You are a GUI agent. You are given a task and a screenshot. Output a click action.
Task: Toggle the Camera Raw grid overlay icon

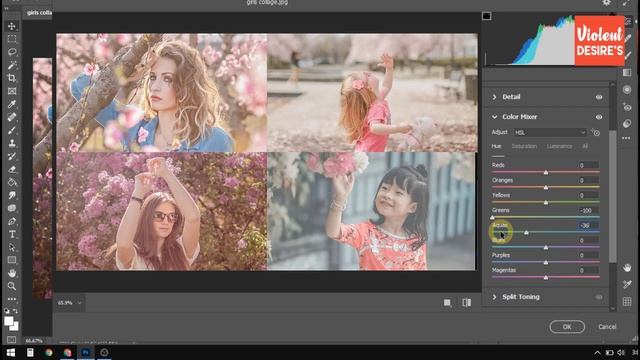pyautogui.click(x=627, y=302)
